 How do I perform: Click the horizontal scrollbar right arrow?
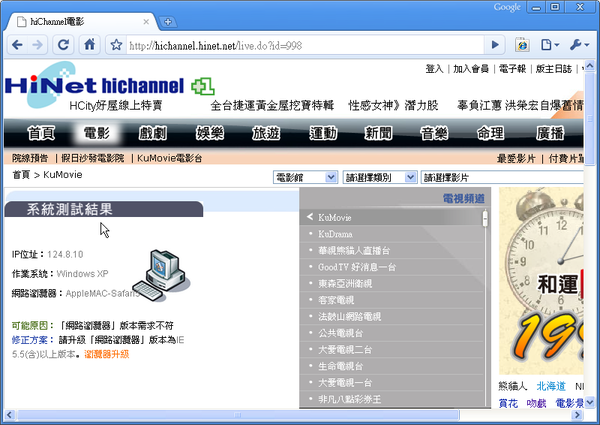click(x=577, y=415)
